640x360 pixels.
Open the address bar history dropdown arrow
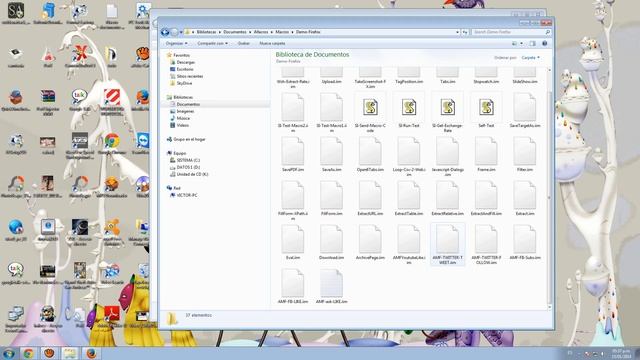pyautogui.click(x=457, y=32)
